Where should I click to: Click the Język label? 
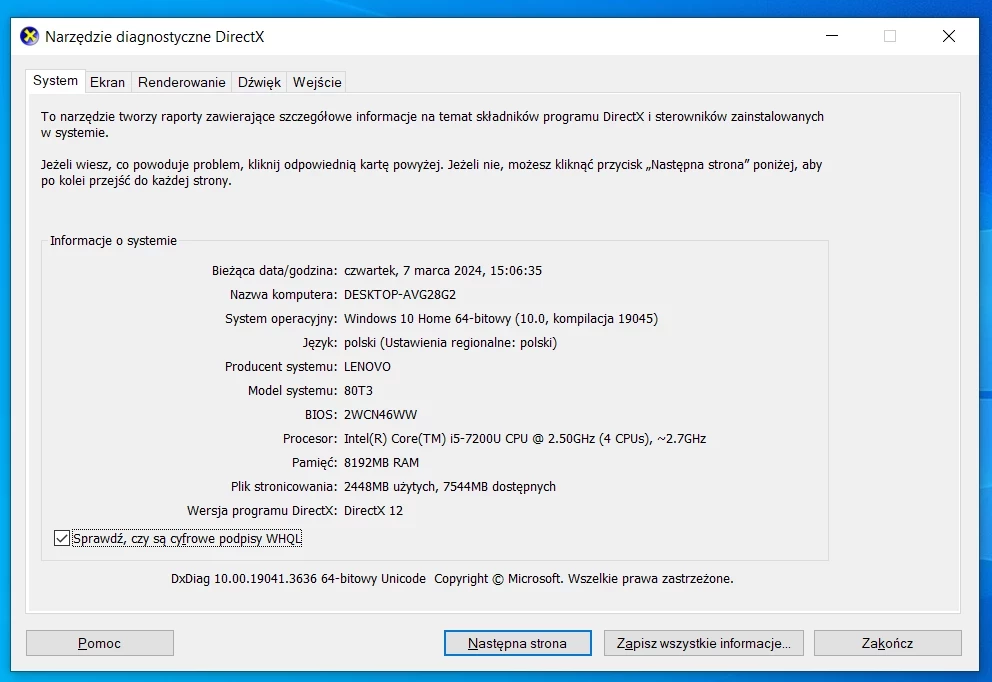coord(319,343)
